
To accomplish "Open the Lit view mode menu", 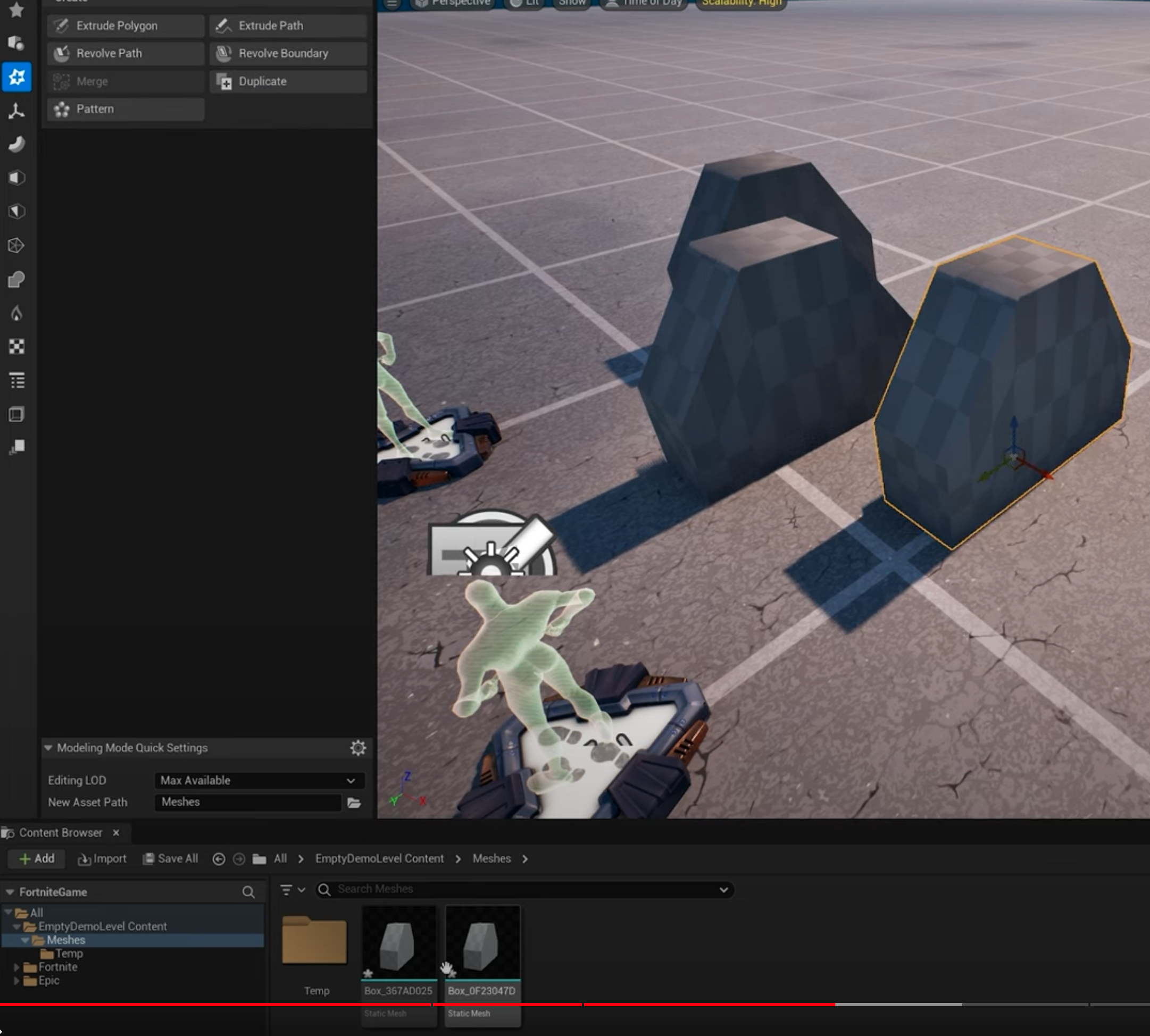I will (x=525, y=3).
